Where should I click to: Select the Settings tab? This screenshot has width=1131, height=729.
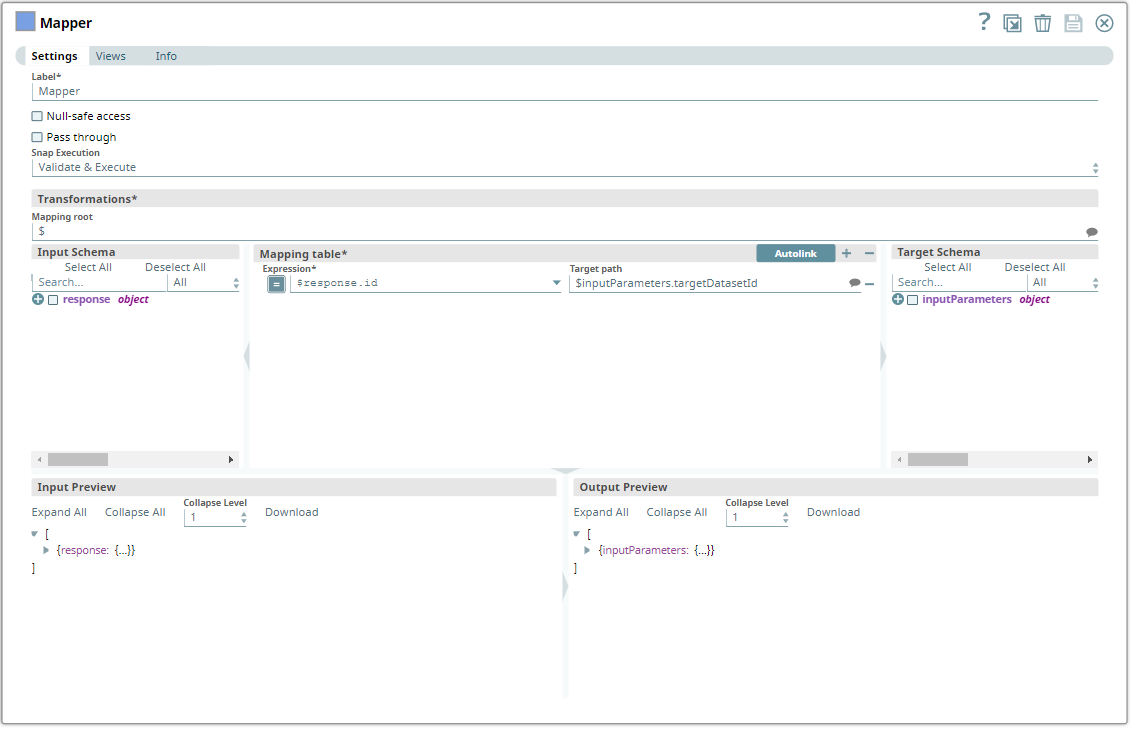coord(54,56)
